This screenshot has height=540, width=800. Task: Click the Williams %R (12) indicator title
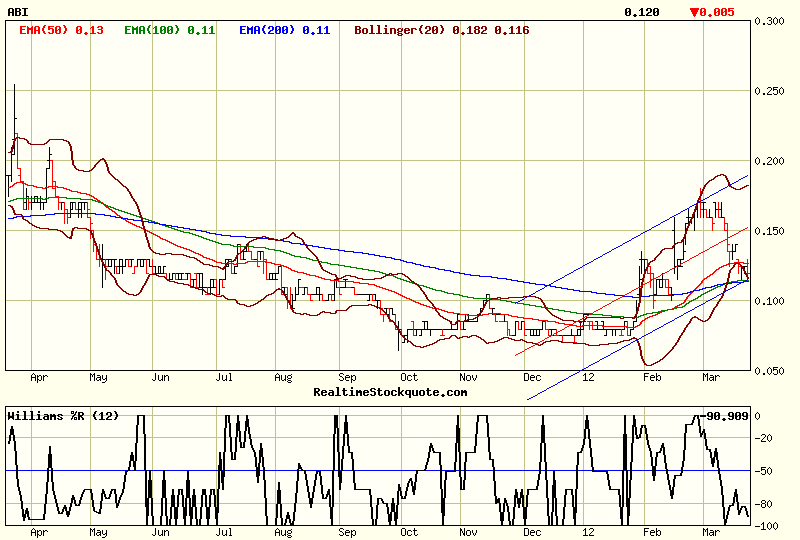pos(55,415)
